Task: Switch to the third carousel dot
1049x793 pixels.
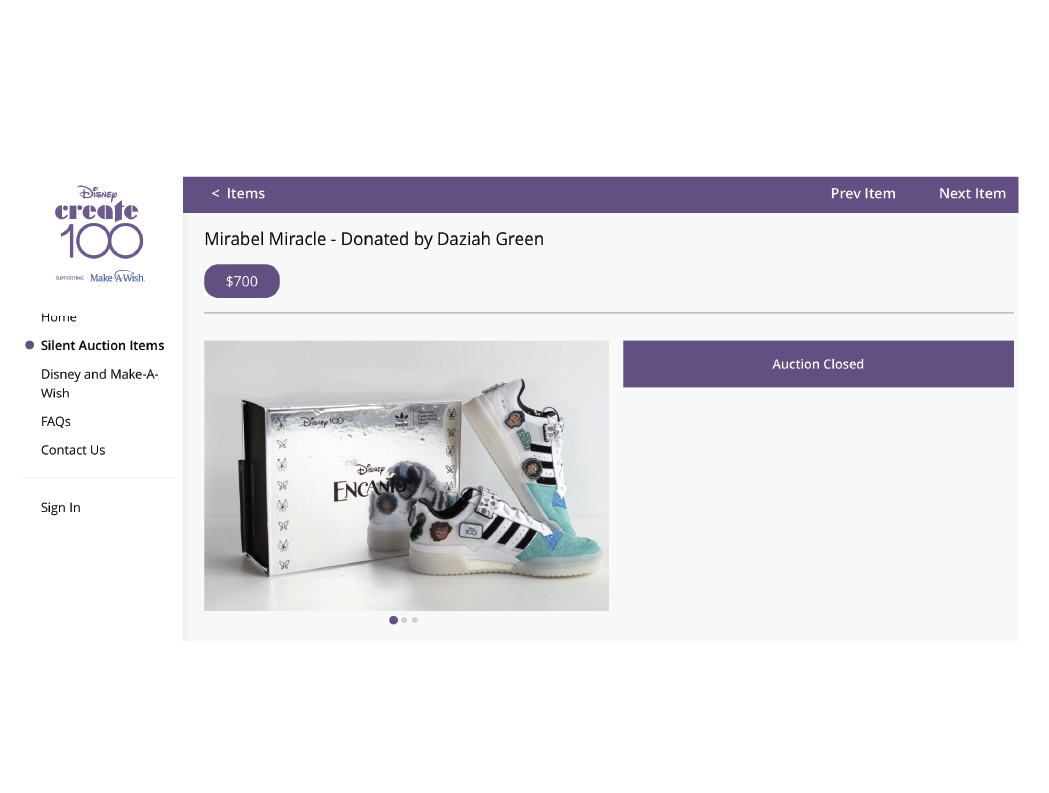Action: pyautogui.click(x=415, y=620)
